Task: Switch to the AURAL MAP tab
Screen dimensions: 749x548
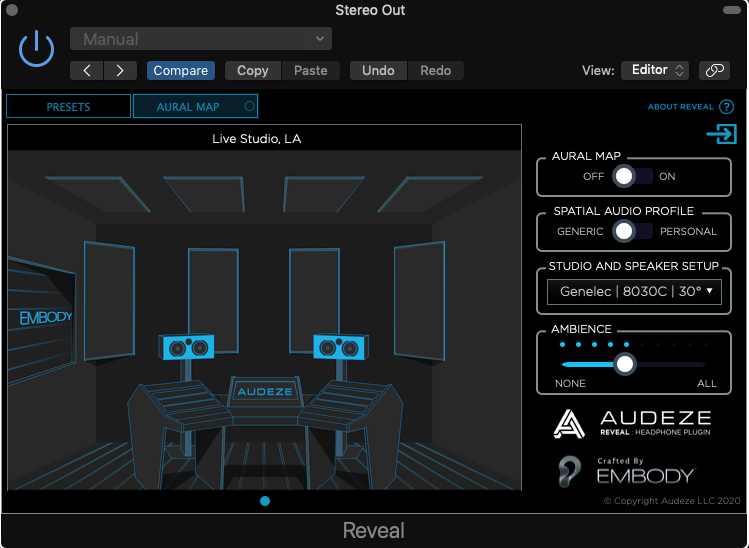Action: pos(195,106)
